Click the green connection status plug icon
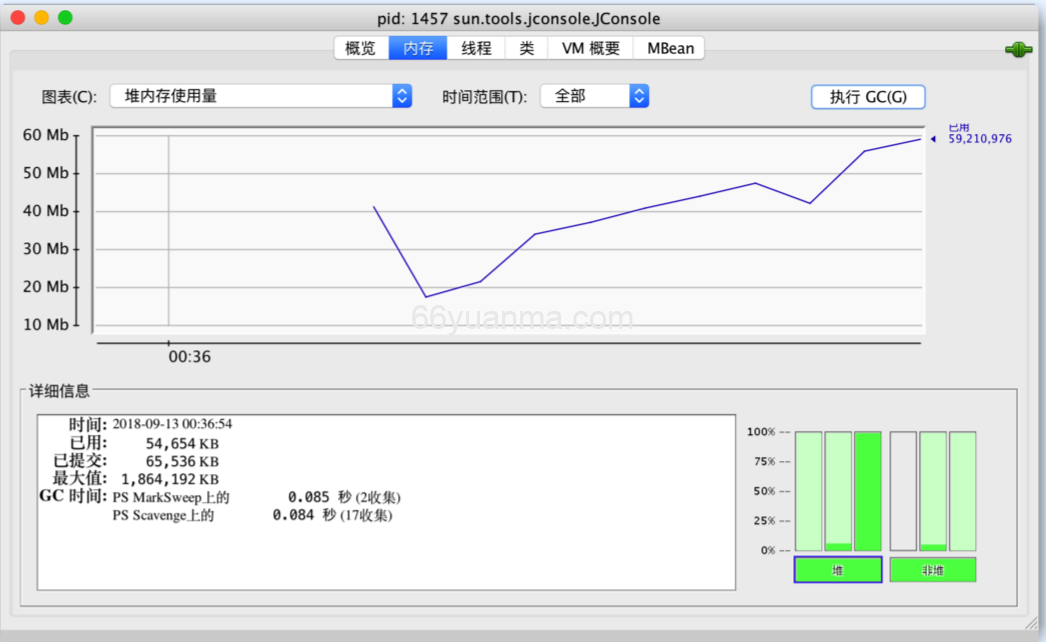 [x=1018, y=47]
